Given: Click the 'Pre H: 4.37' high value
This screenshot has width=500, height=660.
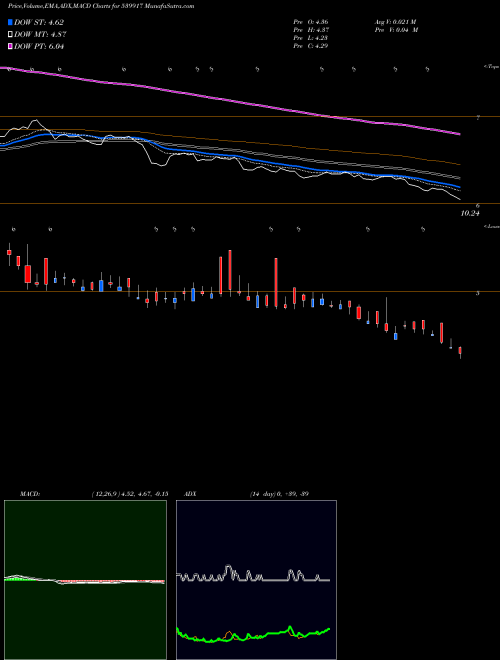Looking at the screenshot, I should tap(311, 30).
